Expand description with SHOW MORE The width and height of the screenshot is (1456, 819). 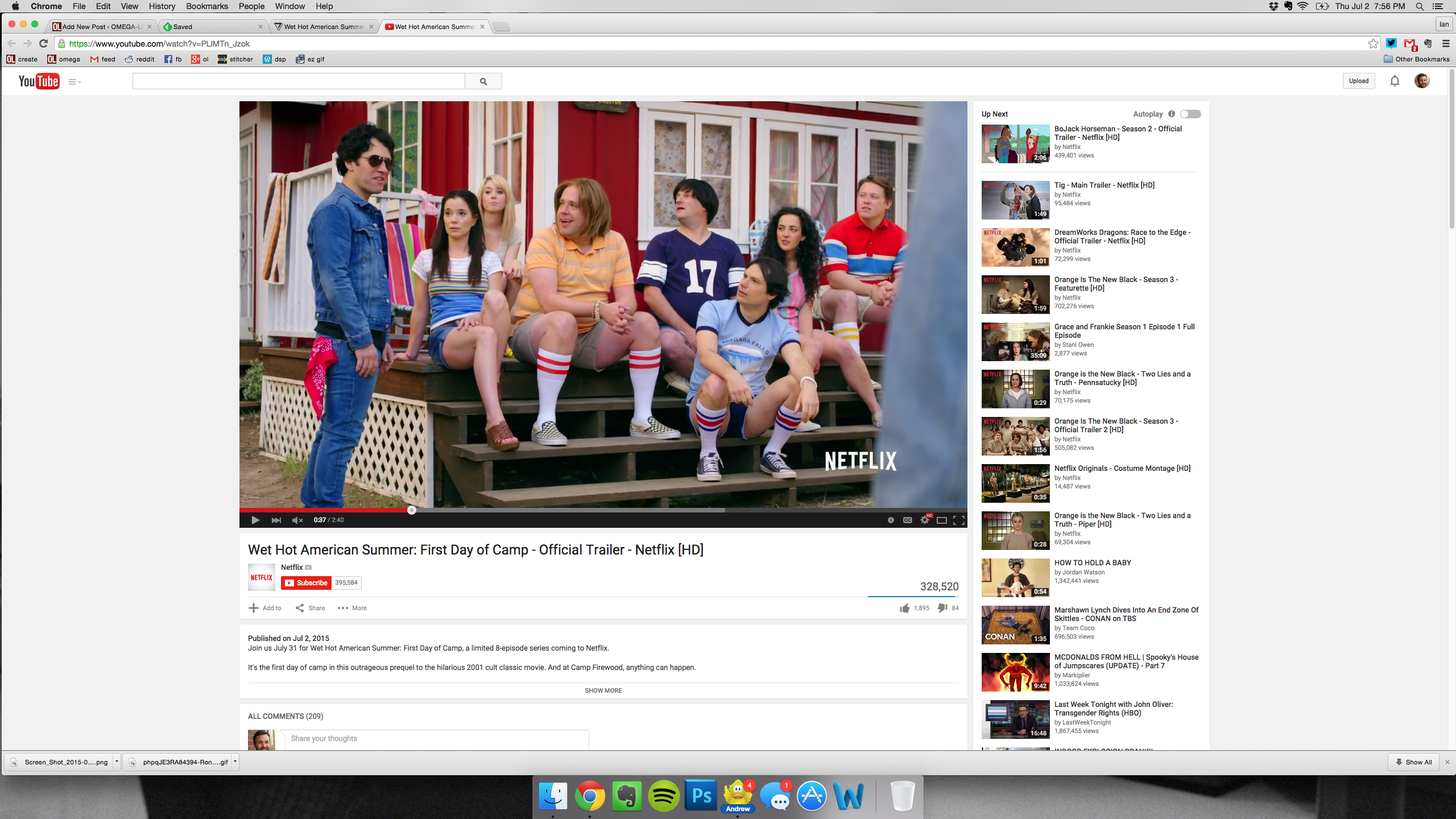(603, 690)
